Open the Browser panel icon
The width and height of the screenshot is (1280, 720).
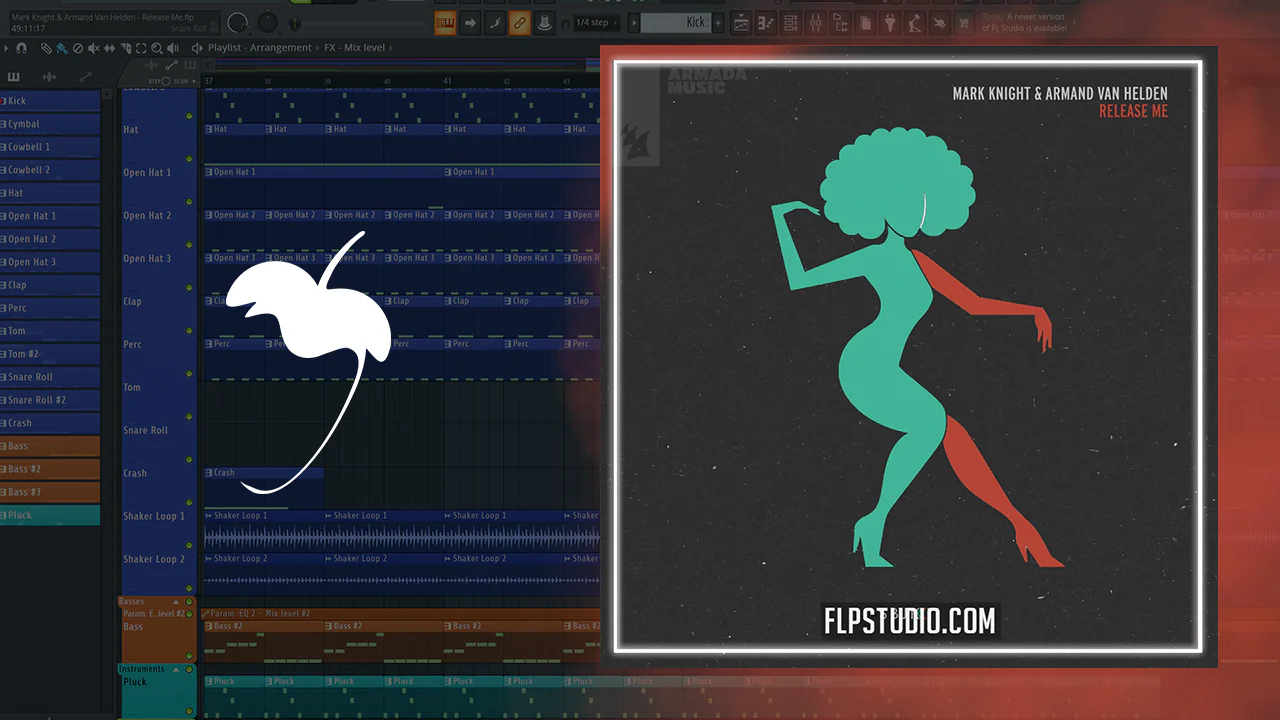coord(840,22)
